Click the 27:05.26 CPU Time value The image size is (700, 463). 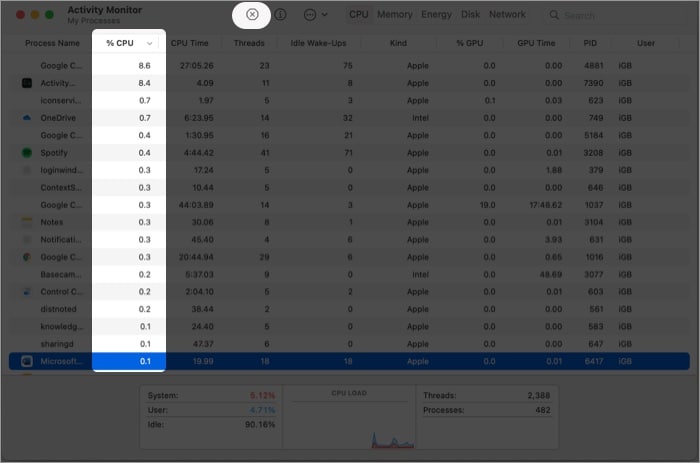click(x=196, y=66)
